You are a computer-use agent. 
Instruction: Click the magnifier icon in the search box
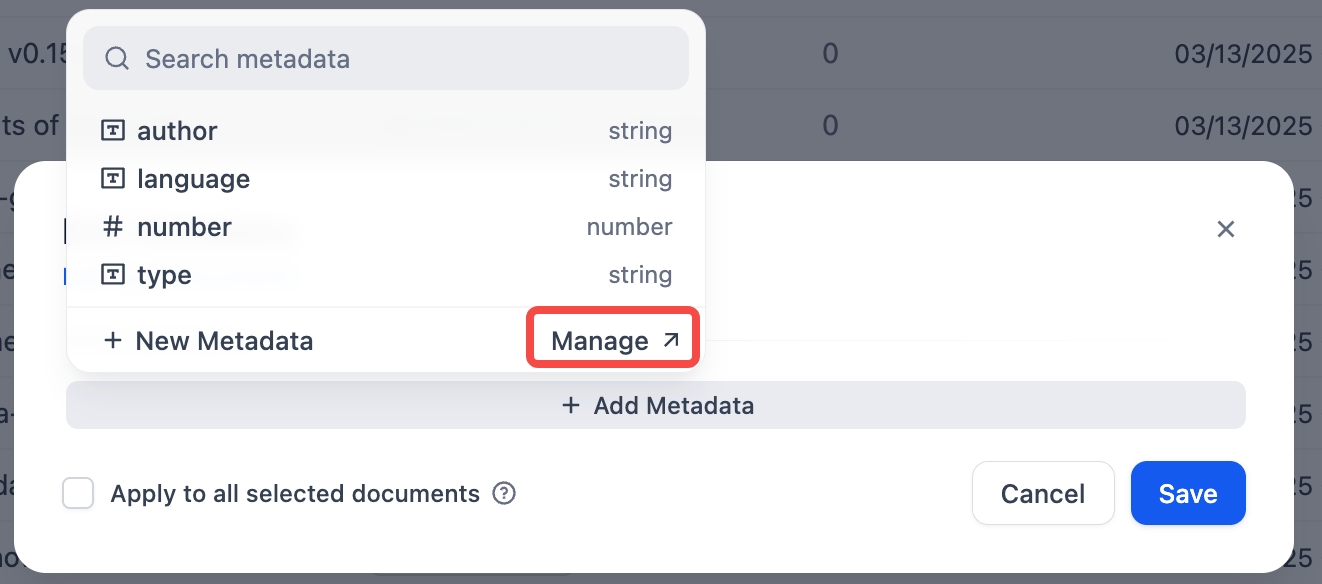click(x=117, y=59)
